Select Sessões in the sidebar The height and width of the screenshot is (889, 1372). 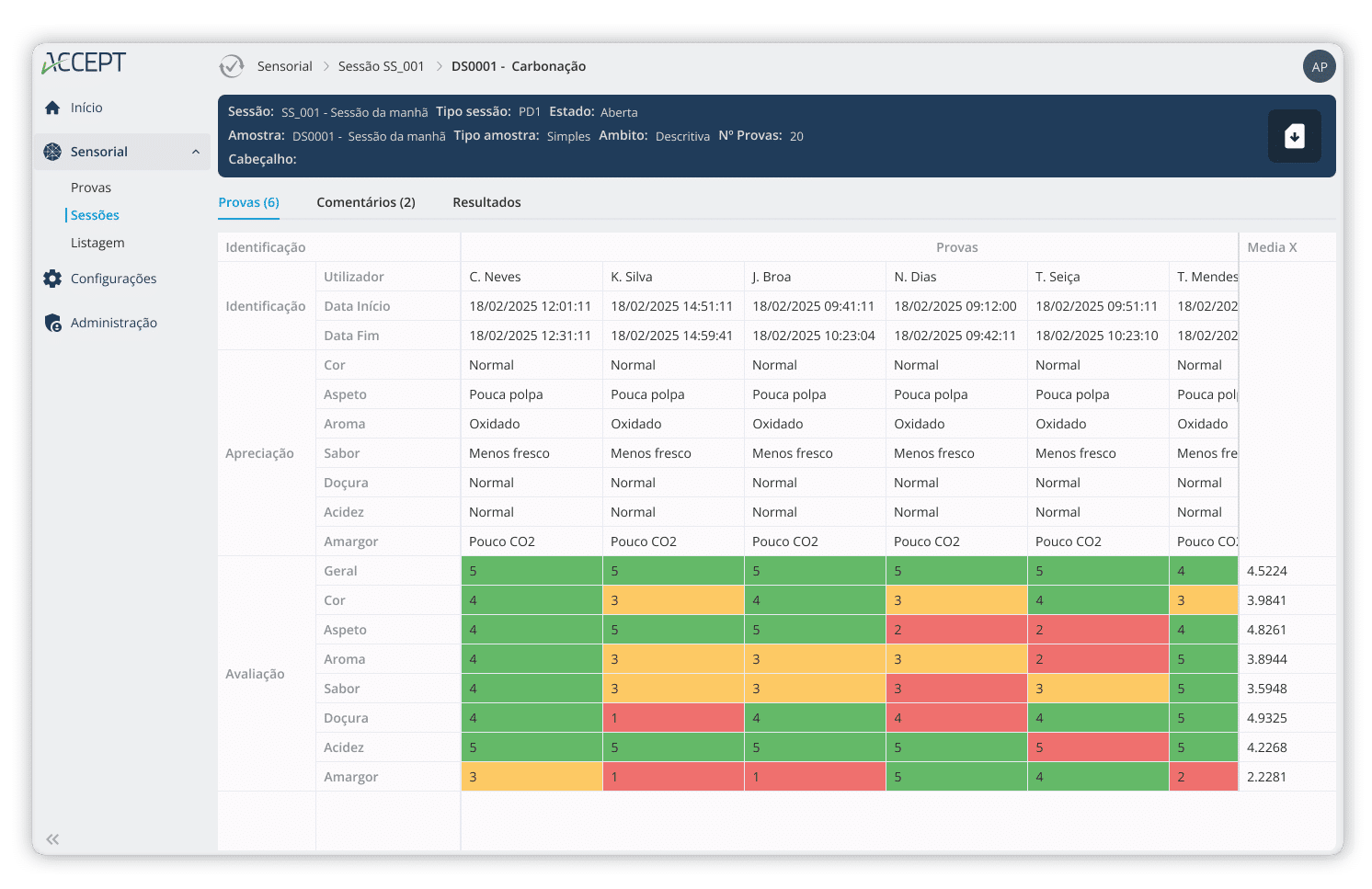95,215
